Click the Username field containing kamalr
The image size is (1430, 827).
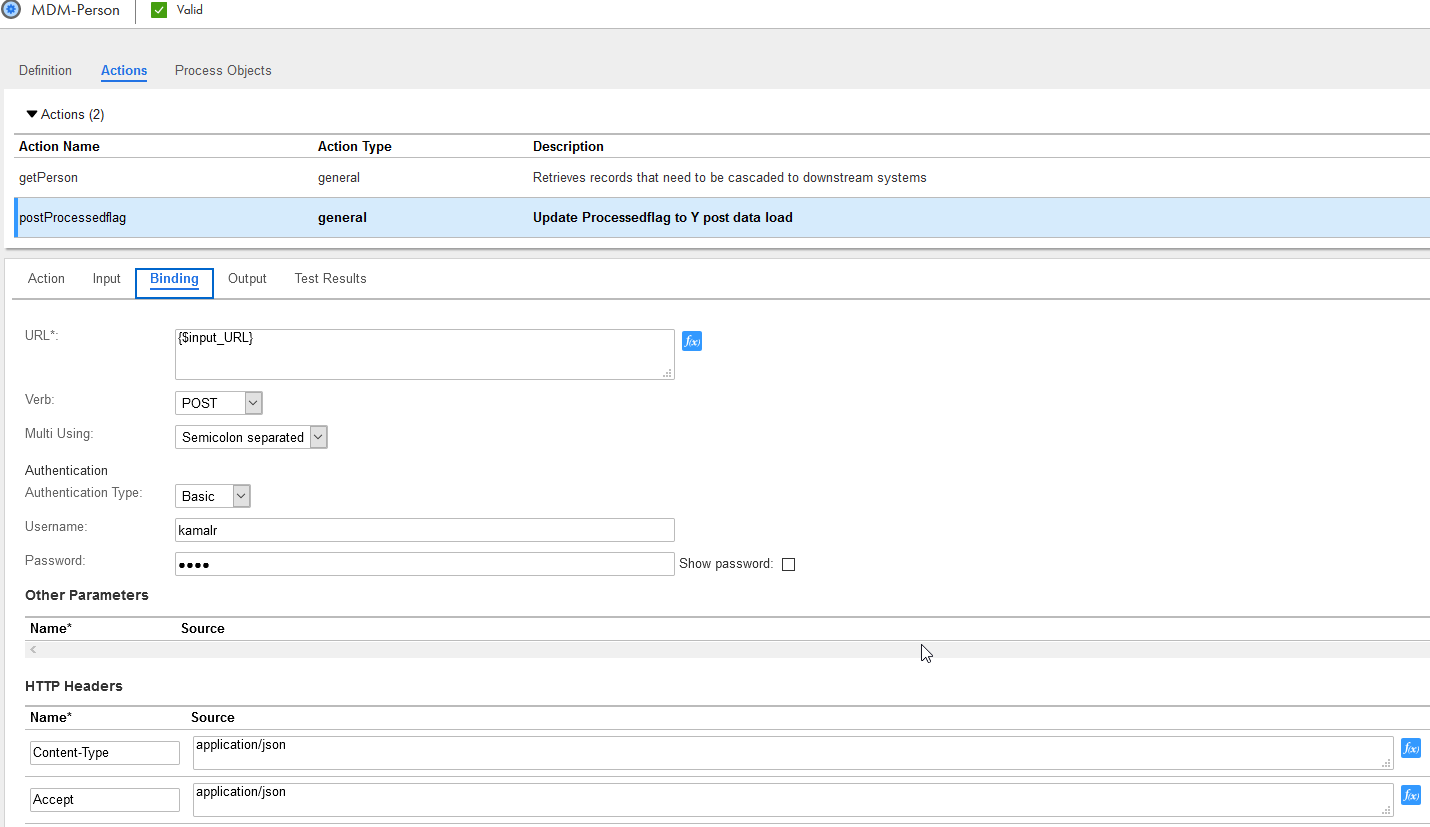[425, 530]
